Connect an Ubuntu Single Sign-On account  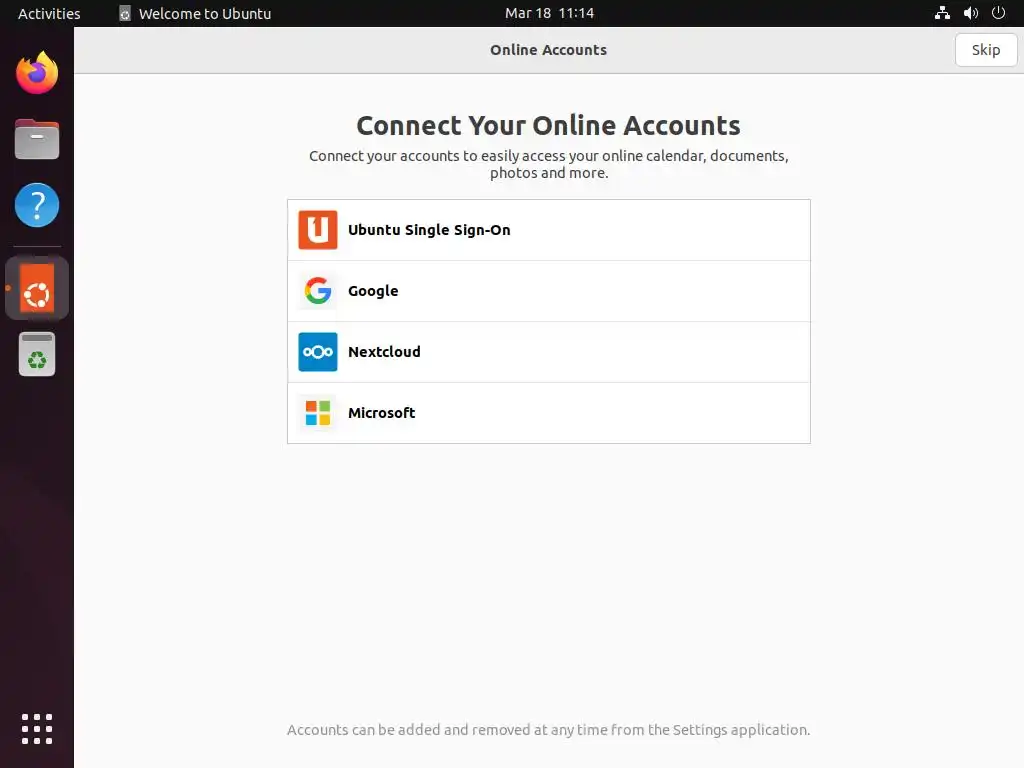click(549, 230)
